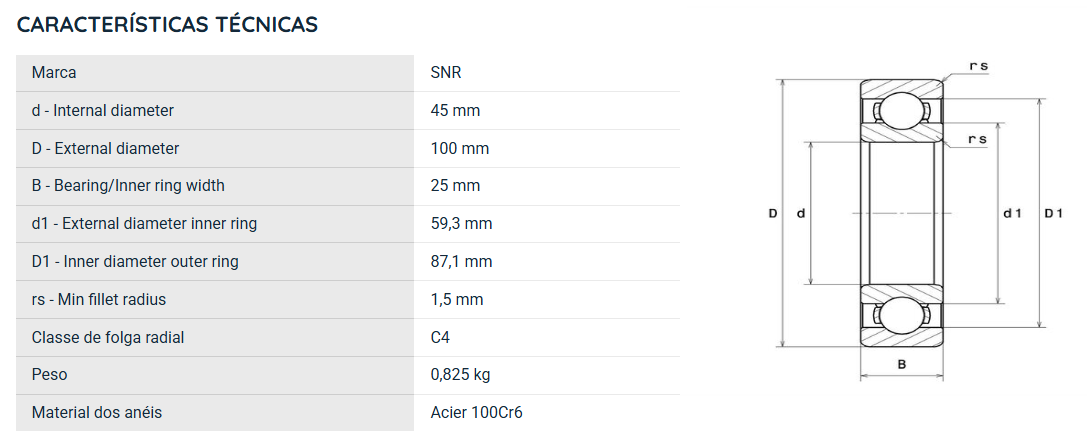Screen dimensions: 1088x444
Task: Select the D - External diameter label
Action: pos(105,148)
